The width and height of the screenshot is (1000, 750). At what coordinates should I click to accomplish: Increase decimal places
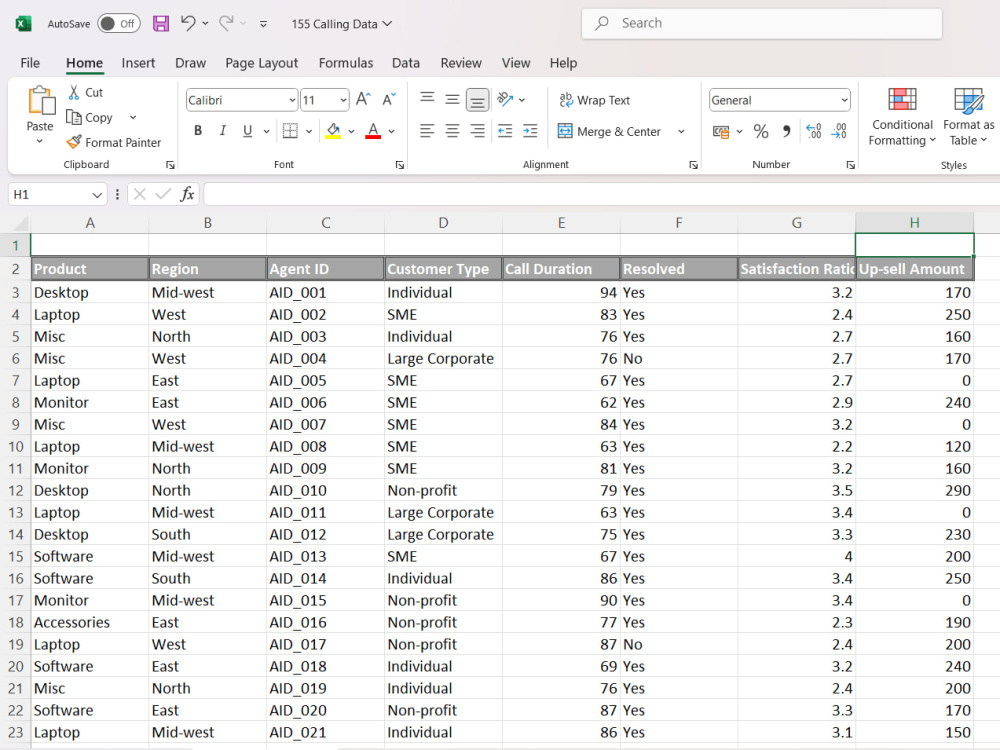(x=814, y=131)
